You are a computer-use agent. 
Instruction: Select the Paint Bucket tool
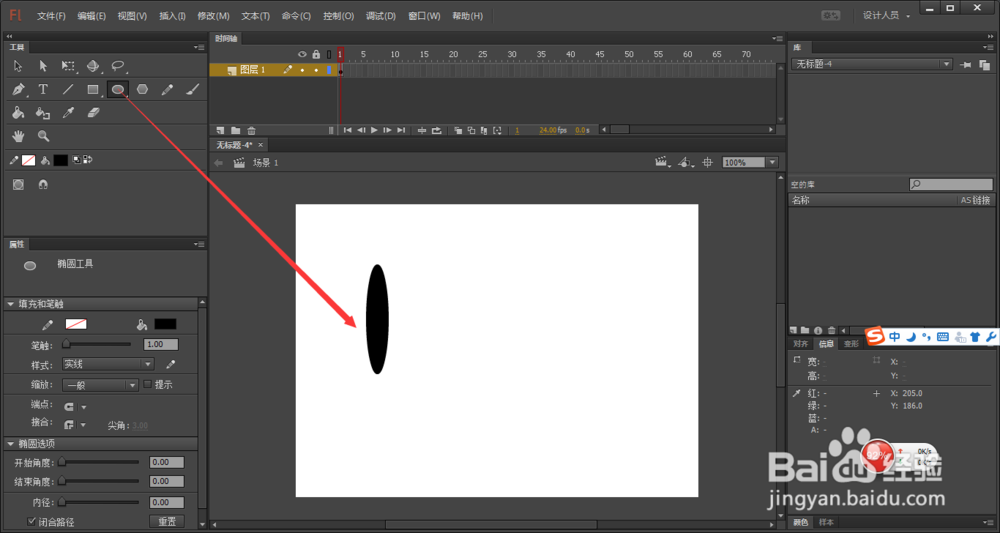pos(18,113)
